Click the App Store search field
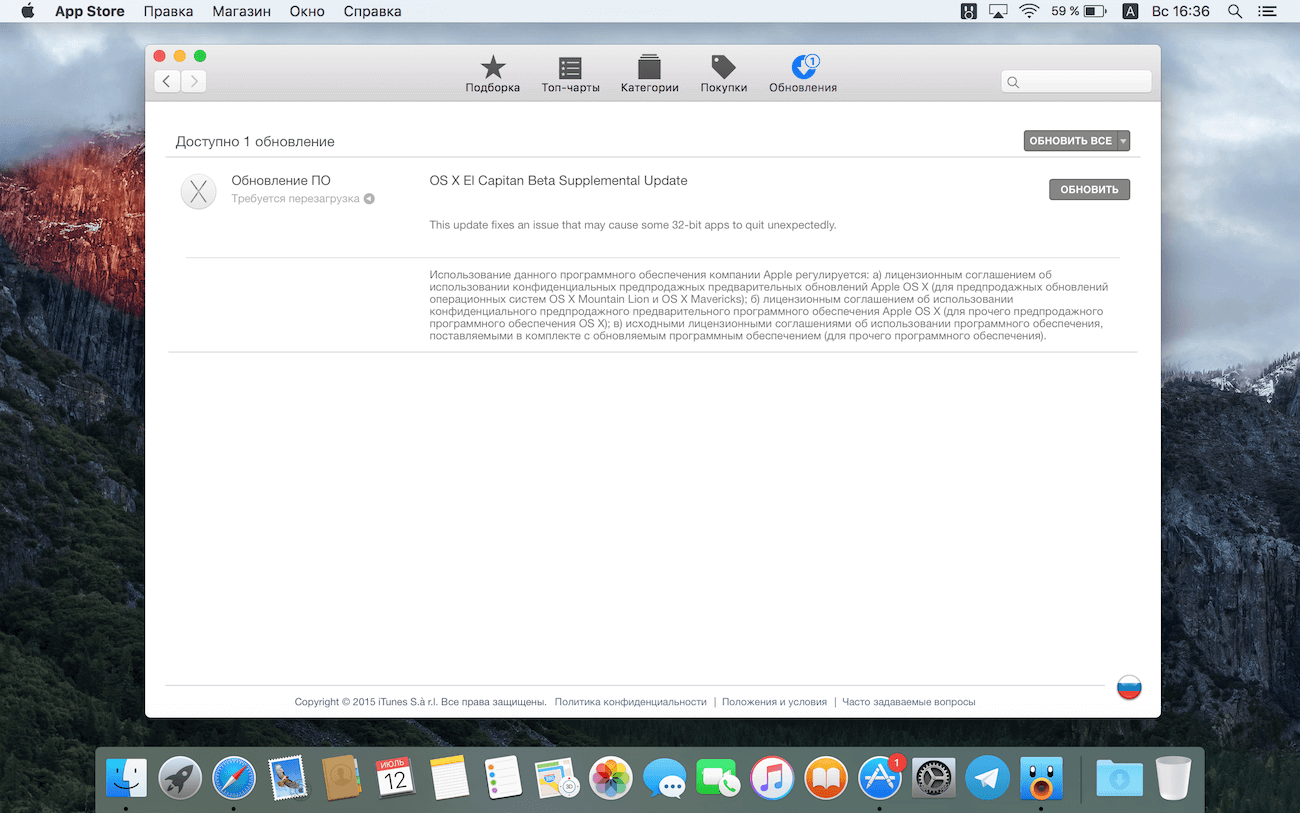The width and height of the screenshot is (1300, 813). [x=1076, y=82]
